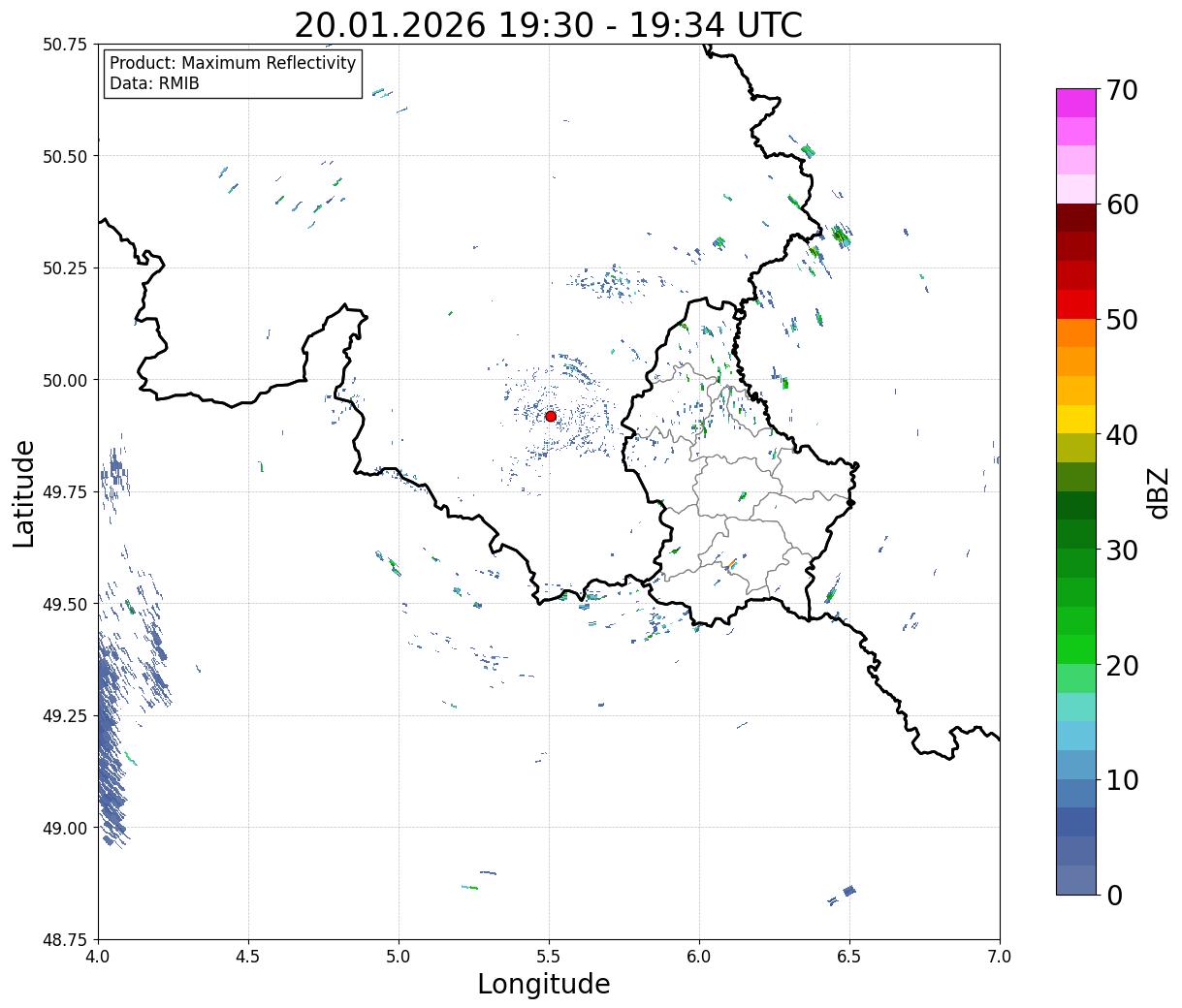This screenshot has height=1008, width=1182.
Task: Click the "Latitude" axis label
Action: pyautogui.click(x=24, y=492)
